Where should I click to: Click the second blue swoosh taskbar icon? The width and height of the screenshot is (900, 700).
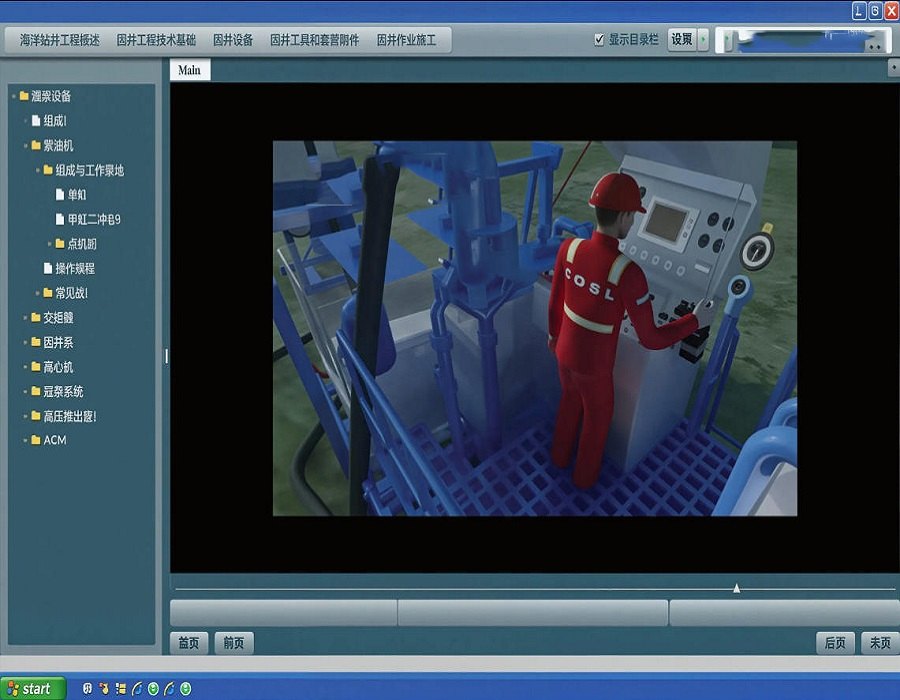[x=169, y=689]
